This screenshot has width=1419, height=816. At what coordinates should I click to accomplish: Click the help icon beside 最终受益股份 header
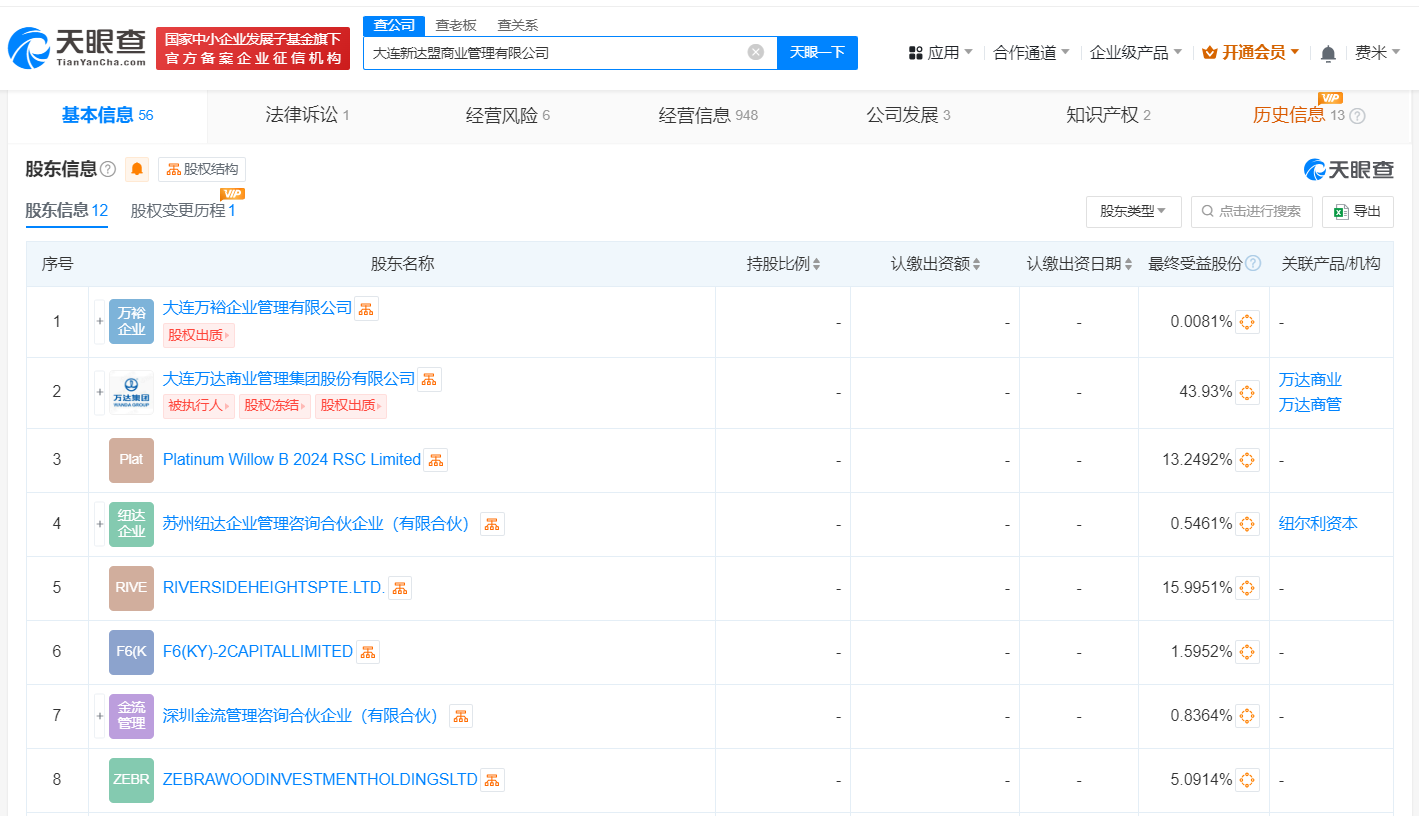point(1253,264)
